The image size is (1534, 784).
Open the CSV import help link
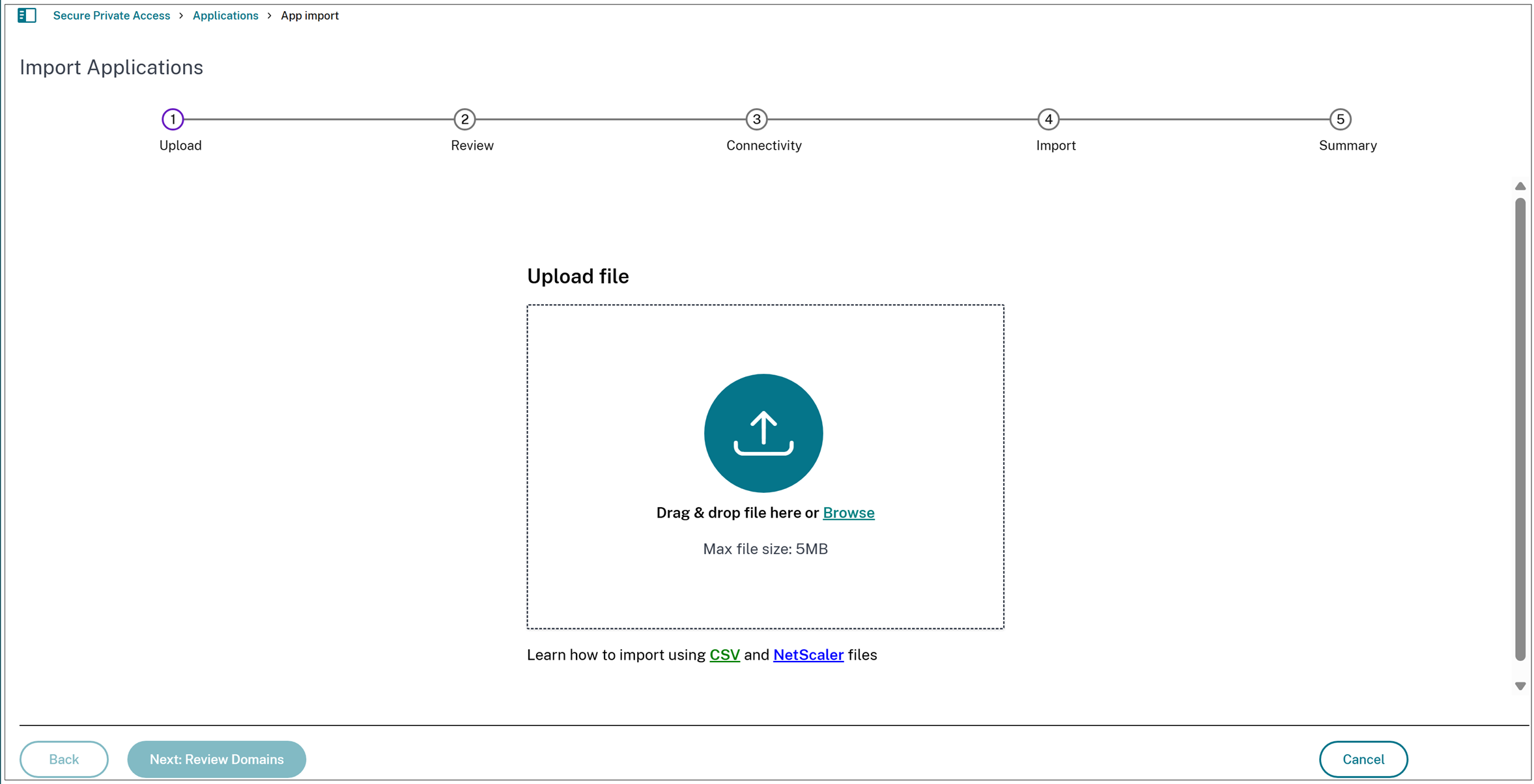(724, 654)
